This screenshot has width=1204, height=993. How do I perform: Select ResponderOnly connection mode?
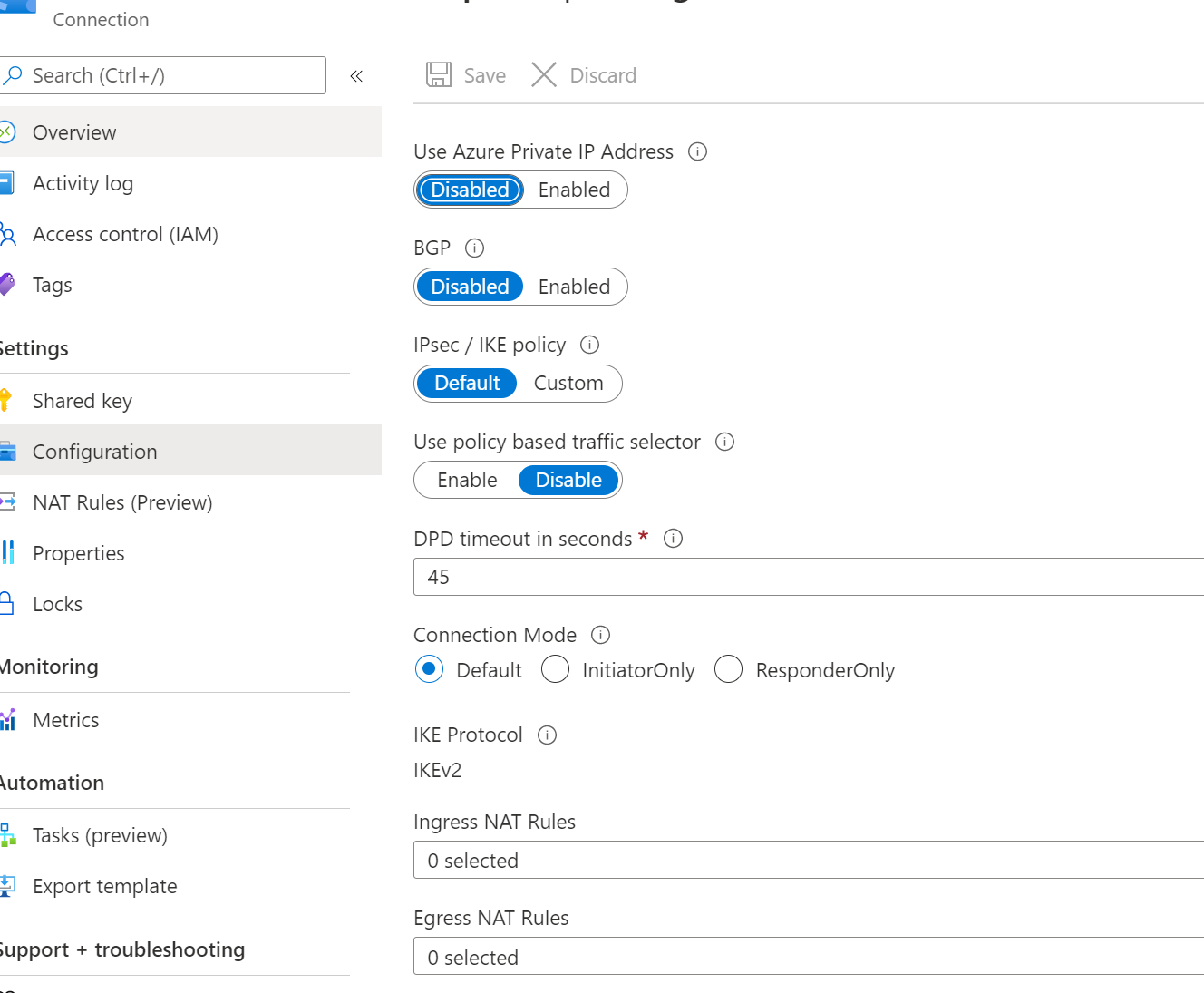(x=728, y=670)
